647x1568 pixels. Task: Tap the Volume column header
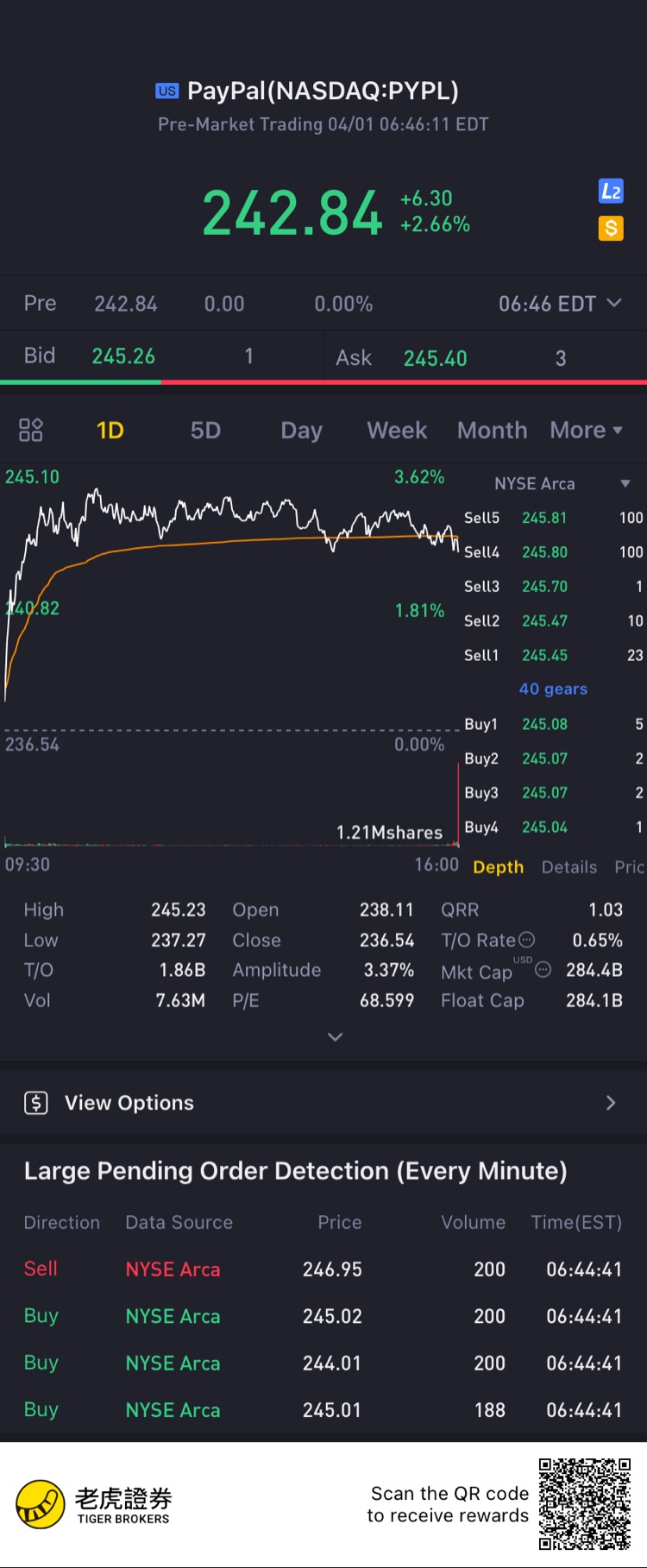click(473, 1222)
